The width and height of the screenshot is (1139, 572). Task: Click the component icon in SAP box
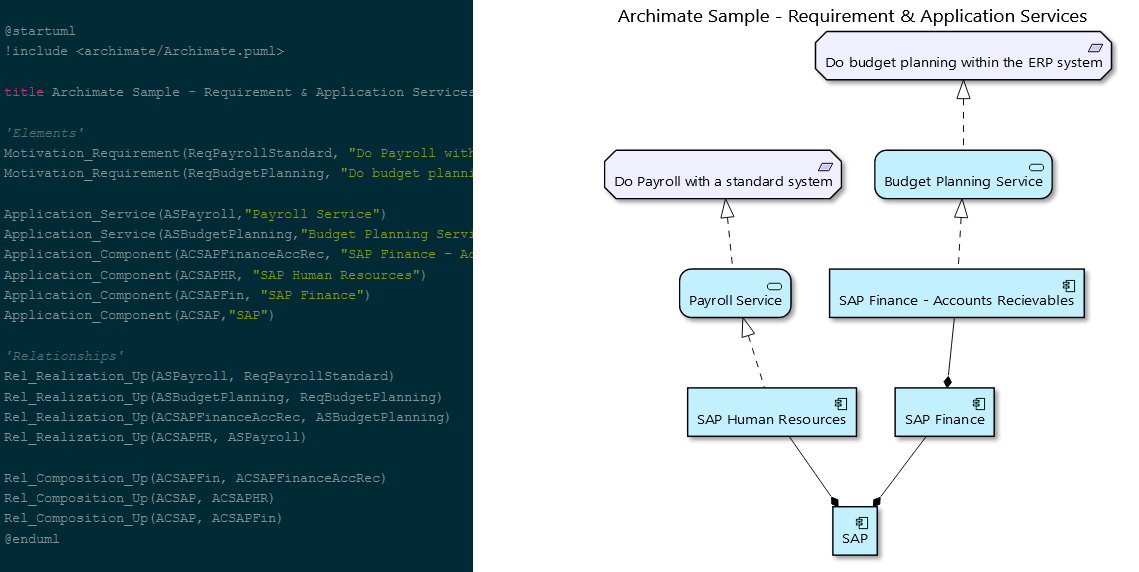pyautogui.click(x=862, y=523)
